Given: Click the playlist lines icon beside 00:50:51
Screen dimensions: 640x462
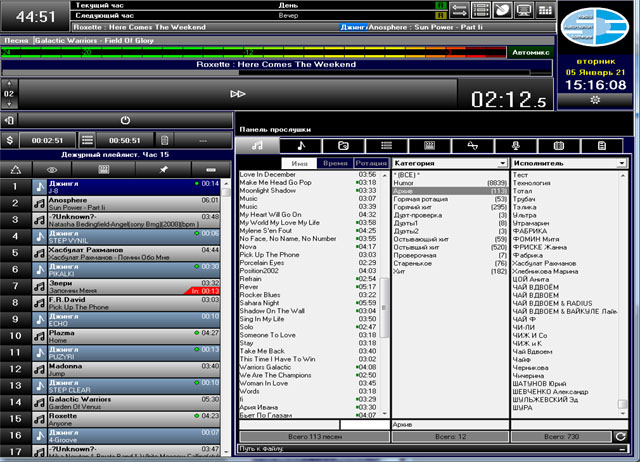Looking at the screenshot, I should (x=87, y=140).
